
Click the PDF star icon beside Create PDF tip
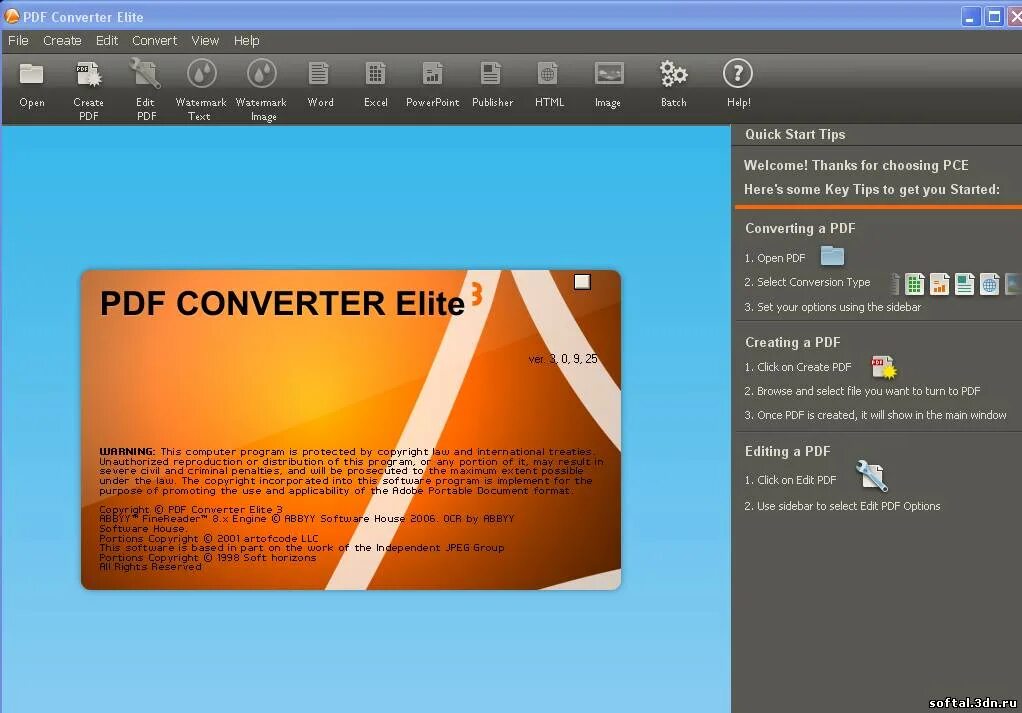pyautogui.click(x=884, y=368)
